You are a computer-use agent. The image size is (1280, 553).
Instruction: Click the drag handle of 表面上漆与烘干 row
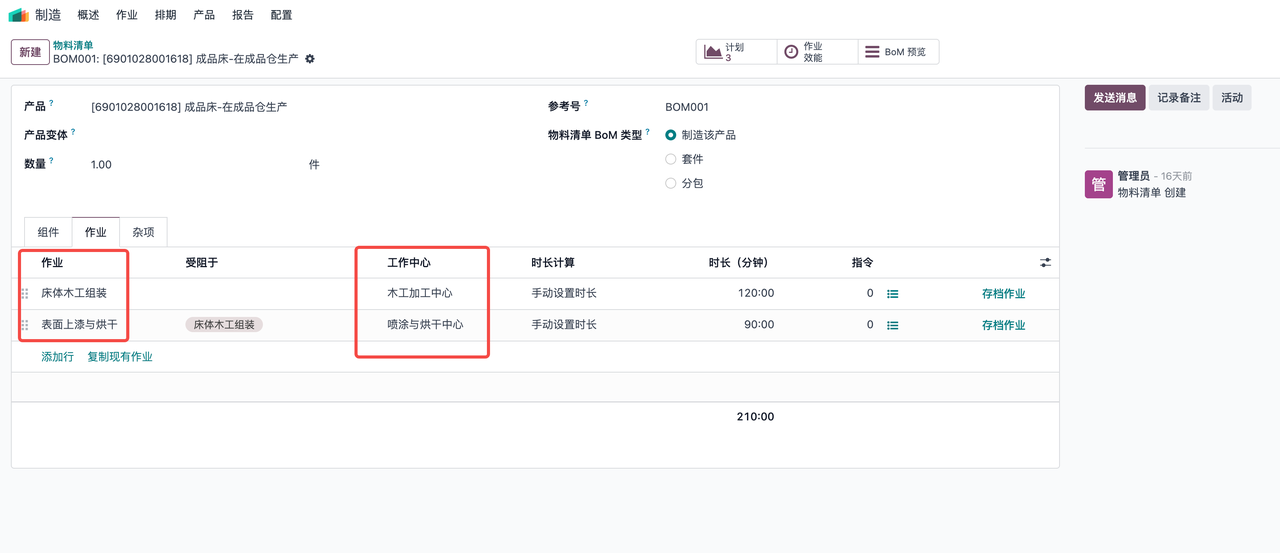click(25, 325)
